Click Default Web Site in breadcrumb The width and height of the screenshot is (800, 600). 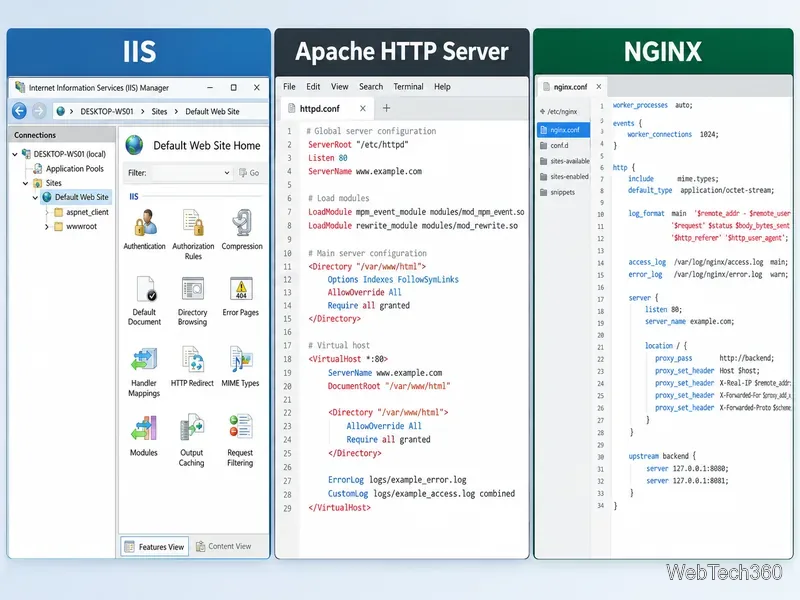click(212, 111)
